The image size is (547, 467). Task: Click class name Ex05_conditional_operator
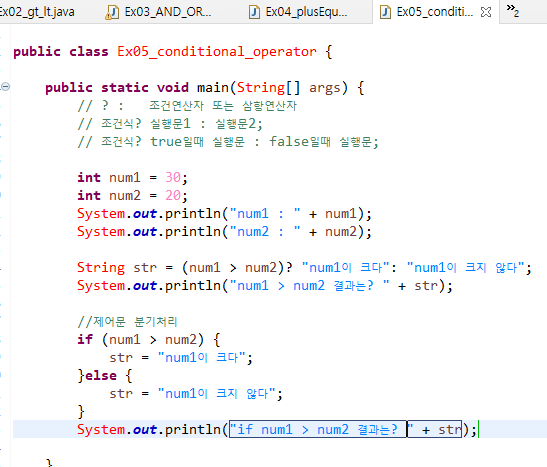click(217, 52)
